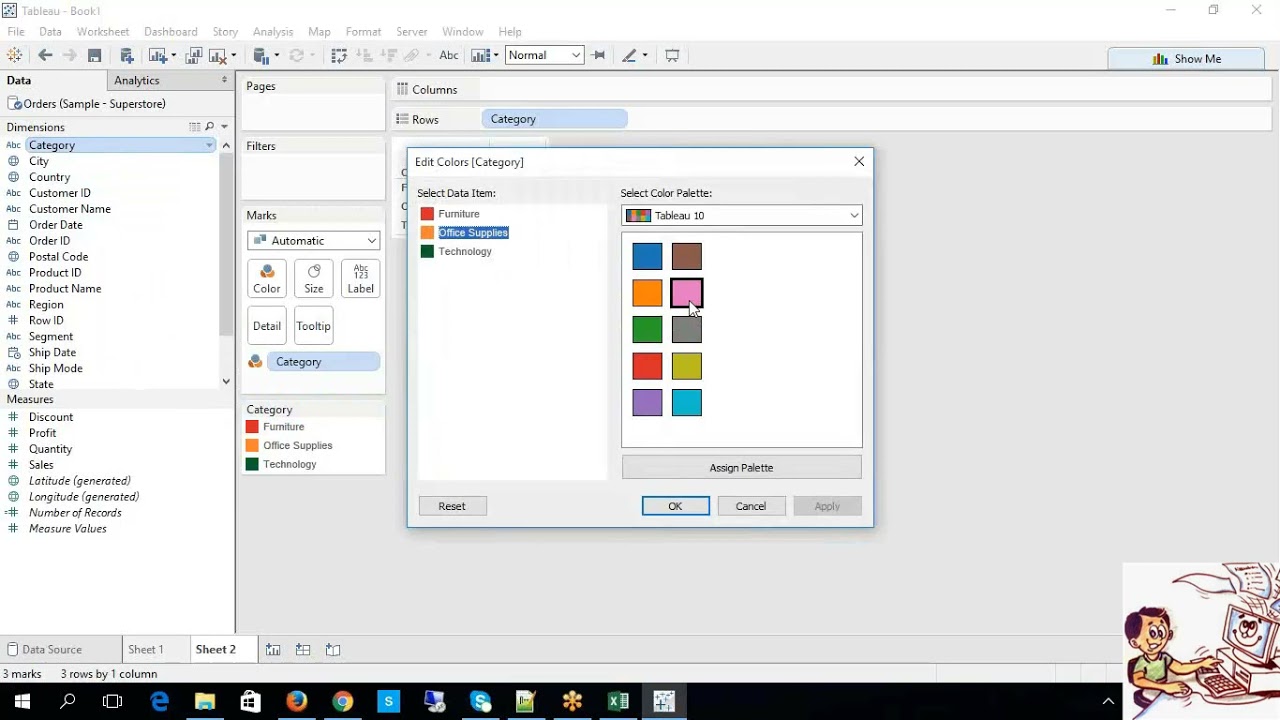Click the New Dashboard tab icon
The width and height of the screenshot is (1280, 720).
pos(303,650)
